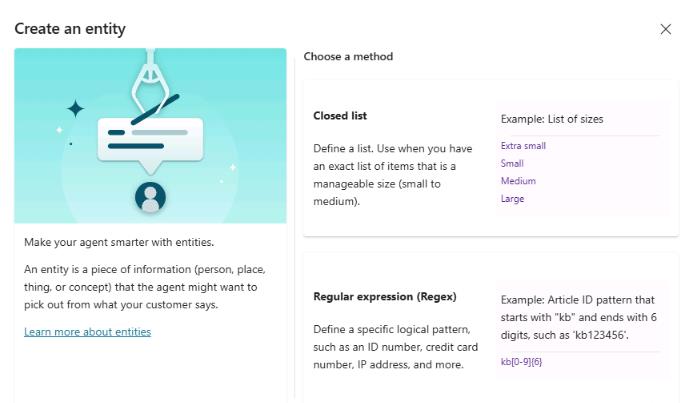Click the Medium example size item
Viewport: 685px width, 403px height.
tap(518, 181)
